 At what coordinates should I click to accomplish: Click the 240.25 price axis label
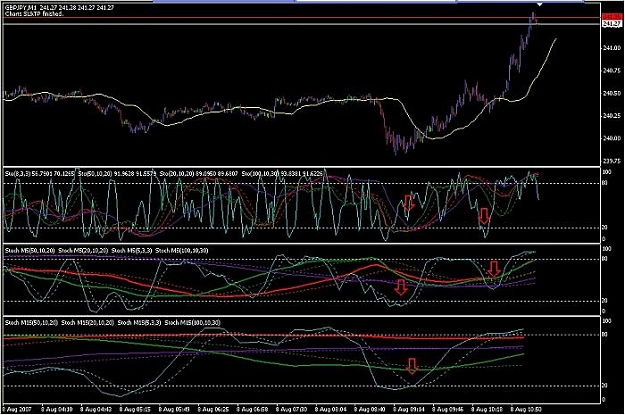(x=612, y=116)
